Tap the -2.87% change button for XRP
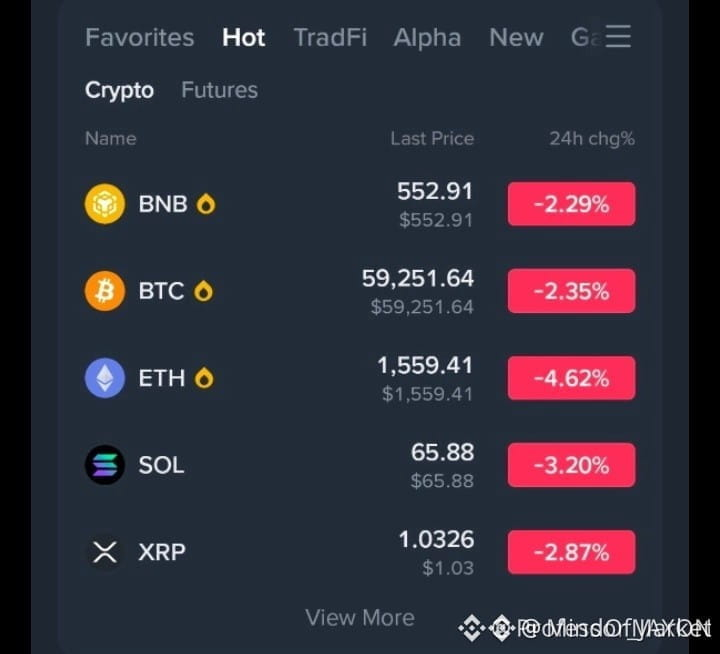This screenshot has width=720, height=654. click(572, 552)
